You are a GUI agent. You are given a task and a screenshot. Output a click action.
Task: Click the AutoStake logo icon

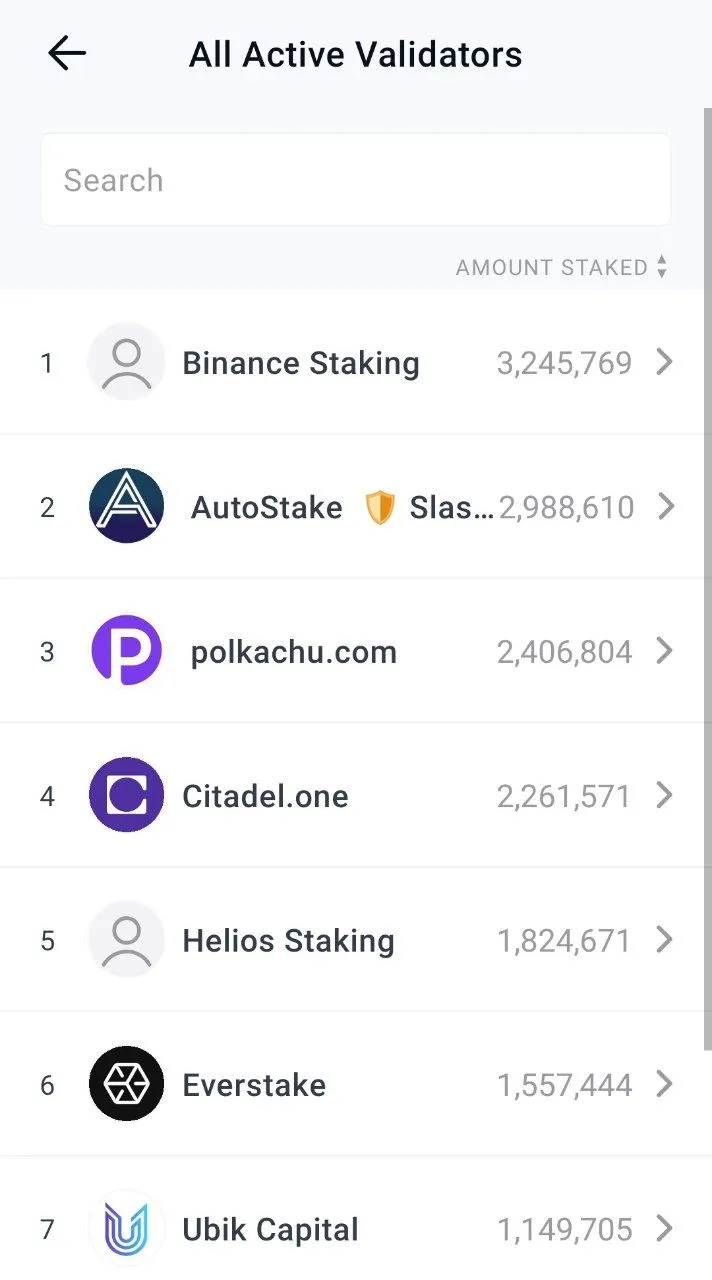(x=126, y=507)
